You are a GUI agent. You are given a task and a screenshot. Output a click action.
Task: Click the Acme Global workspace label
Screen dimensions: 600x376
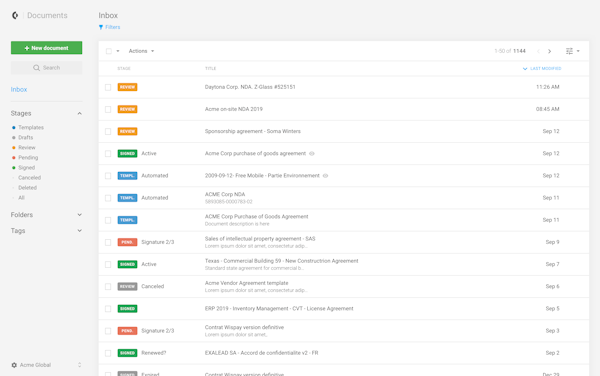point(35,365)
